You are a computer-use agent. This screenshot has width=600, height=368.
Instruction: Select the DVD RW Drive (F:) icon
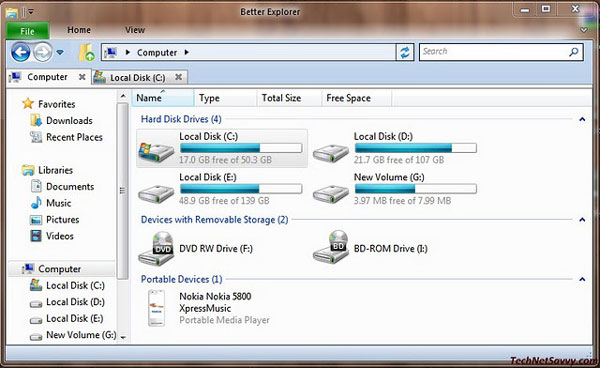click(156, 249)
